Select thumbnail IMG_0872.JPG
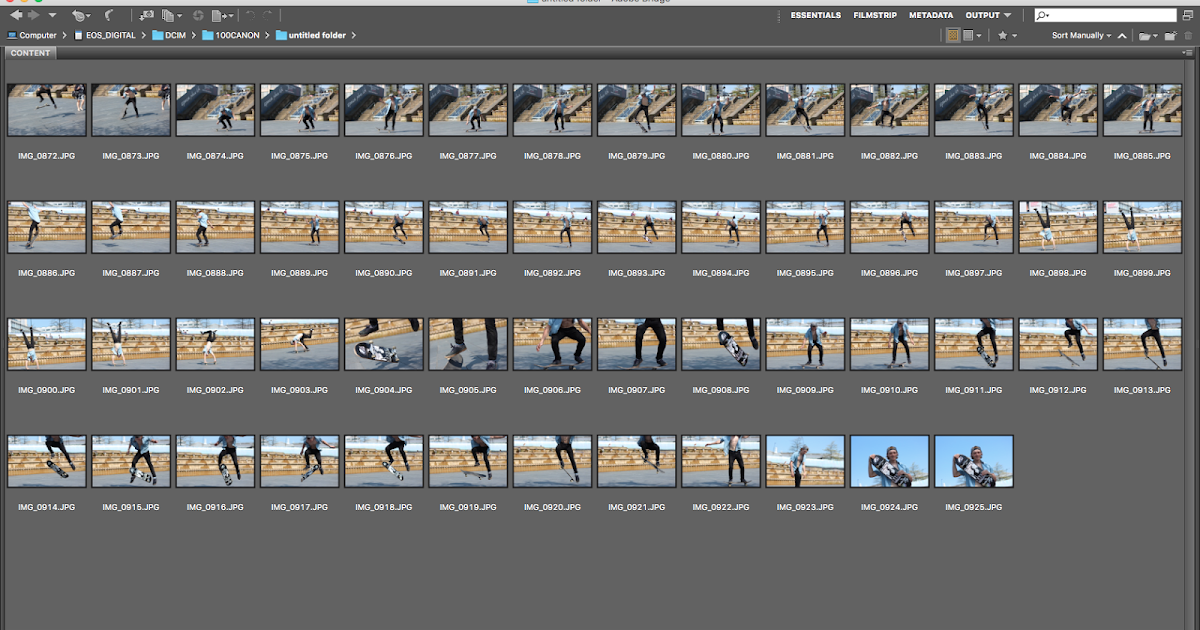This screenshot has height=630, width=1200. pyautogui.click(x=47, y=110)
